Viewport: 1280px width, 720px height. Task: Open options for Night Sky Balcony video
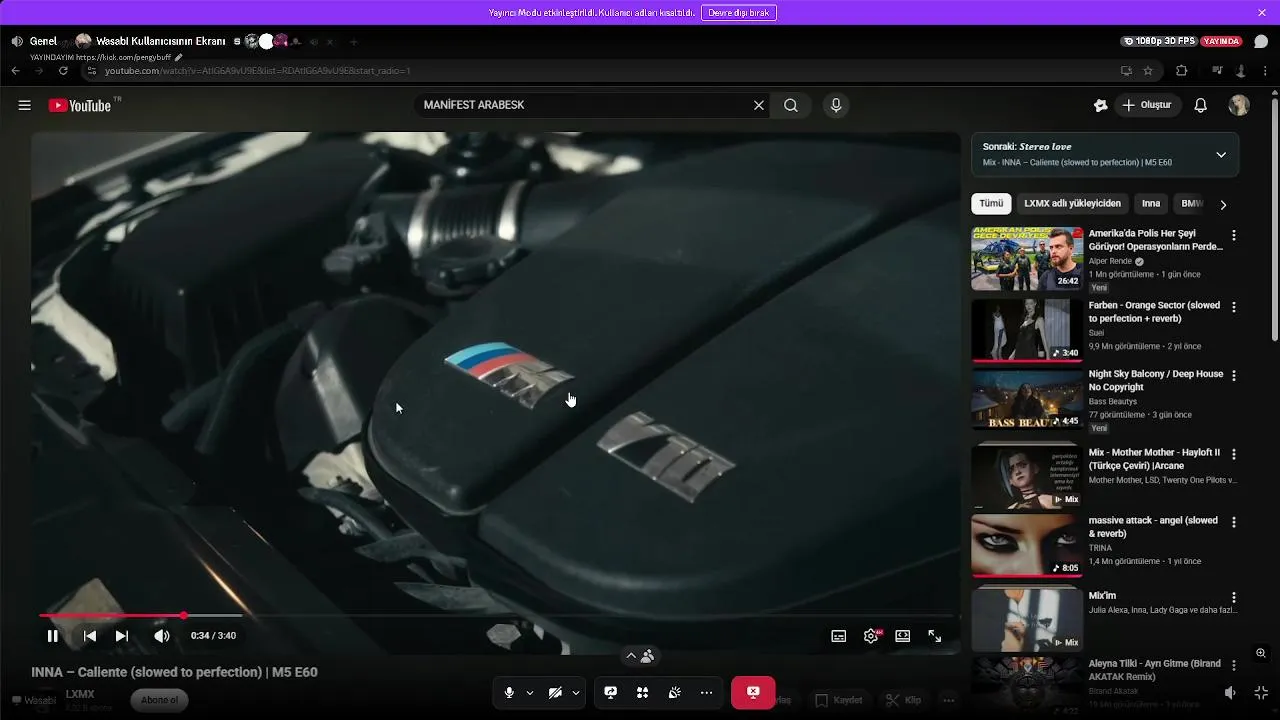click(x=1234, y=376)
